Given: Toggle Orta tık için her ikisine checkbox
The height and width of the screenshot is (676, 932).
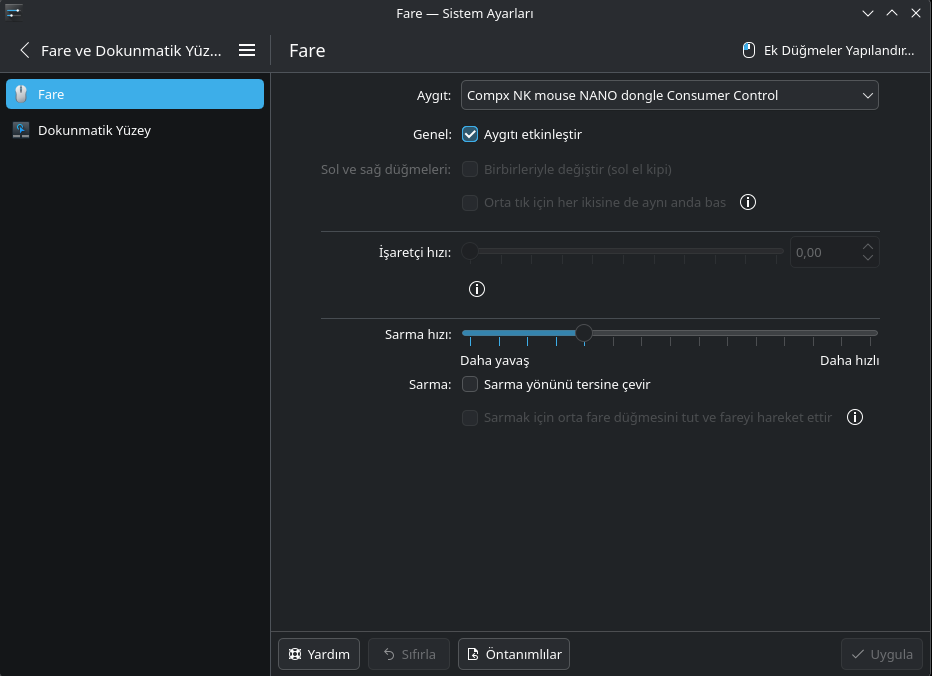Looking at the screenshot, I should pos(470,203).
